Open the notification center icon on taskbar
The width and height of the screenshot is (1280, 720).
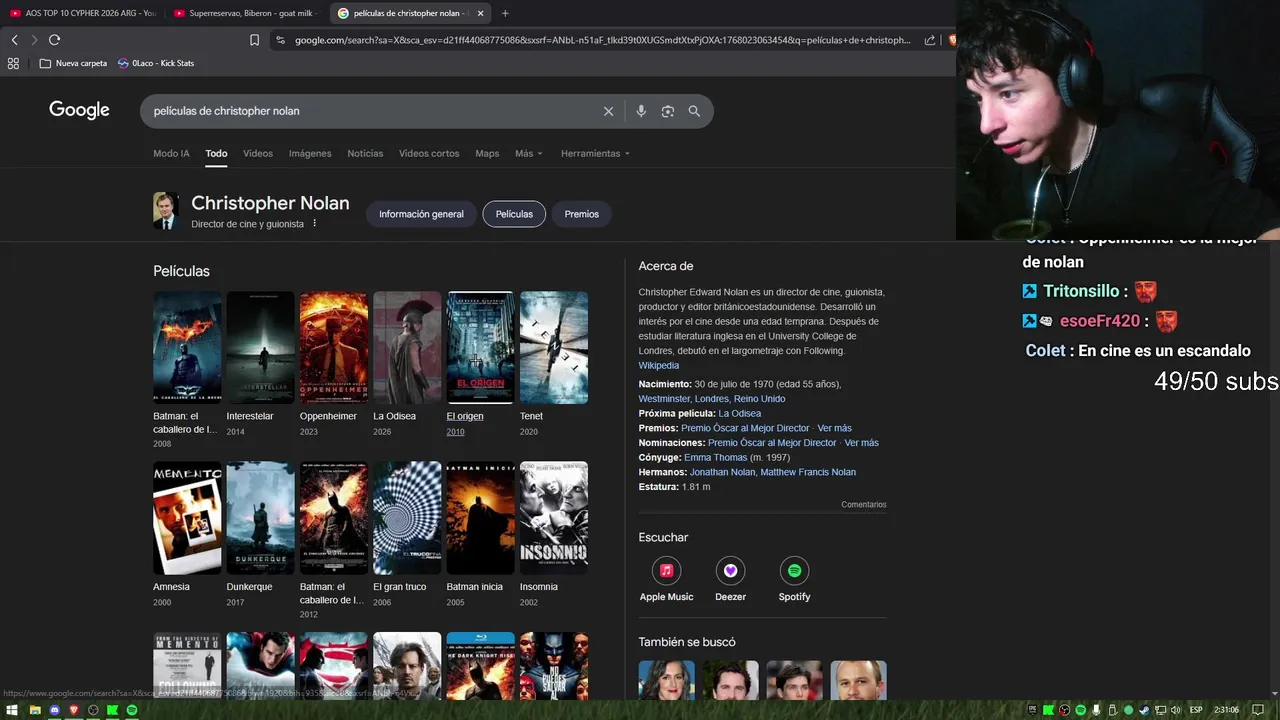[1258, 710]
